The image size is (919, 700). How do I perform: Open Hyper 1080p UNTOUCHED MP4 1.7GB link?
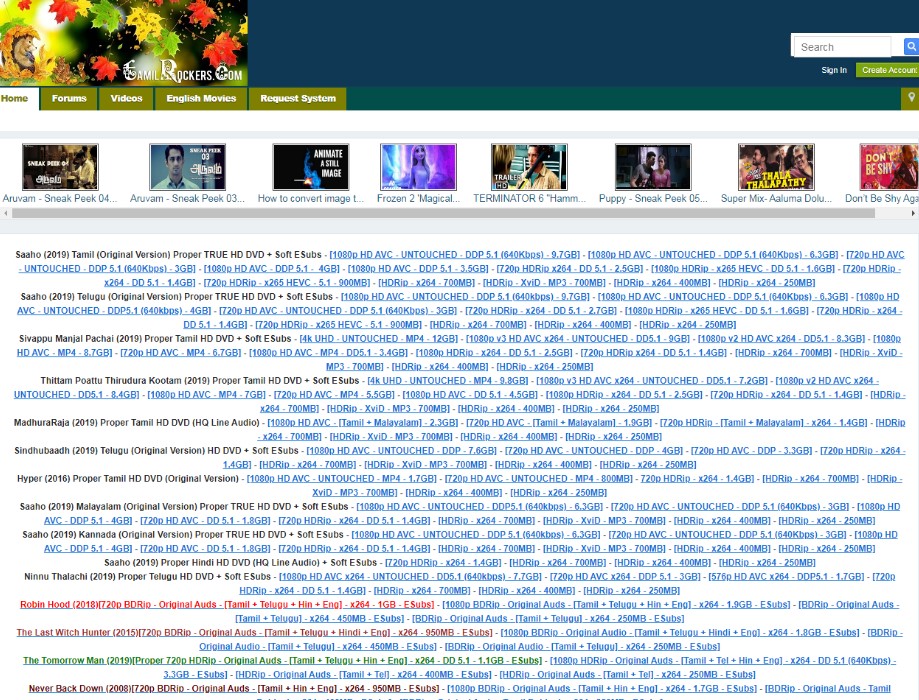(342, 479)
